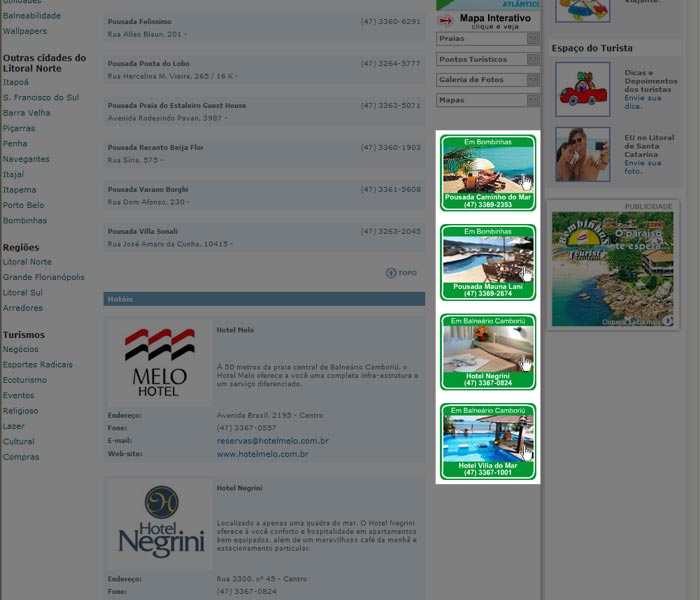Select Pousada Villa Sonali listing
Viewport: 700px width, 600px height.
coord(264,238)
